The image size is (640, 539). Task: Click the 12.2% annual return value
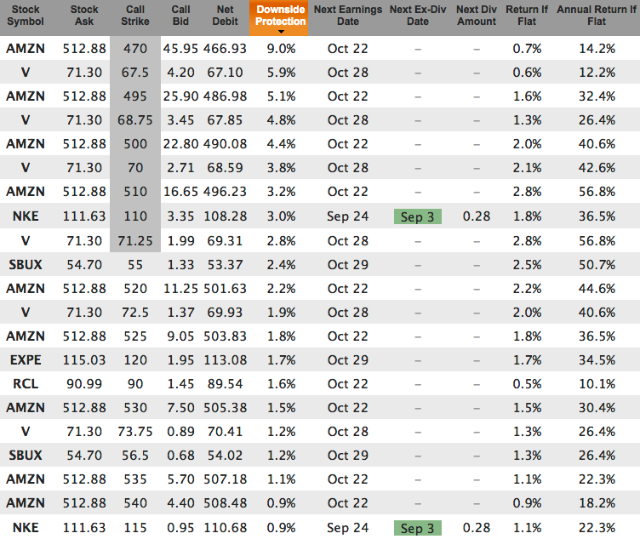click(597, 72)
